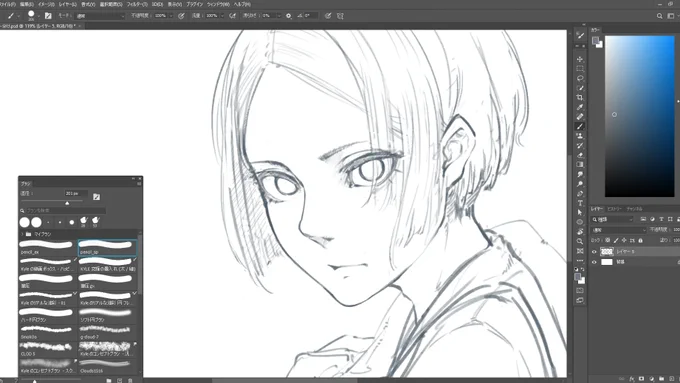The height and width of the screenshot is (383, 680).
Task: Open painting mode dropdown in options bar
Action: tap(100, 16)
